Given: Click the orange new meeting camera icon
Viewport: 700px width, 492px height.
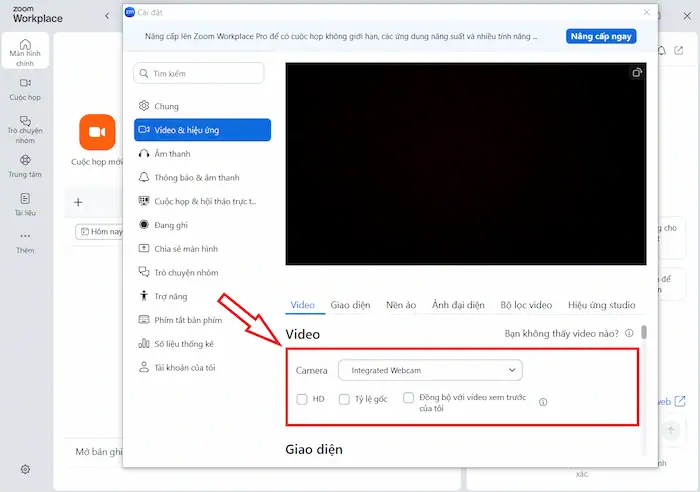Looking at the screenshot, I should coord(96,131).
